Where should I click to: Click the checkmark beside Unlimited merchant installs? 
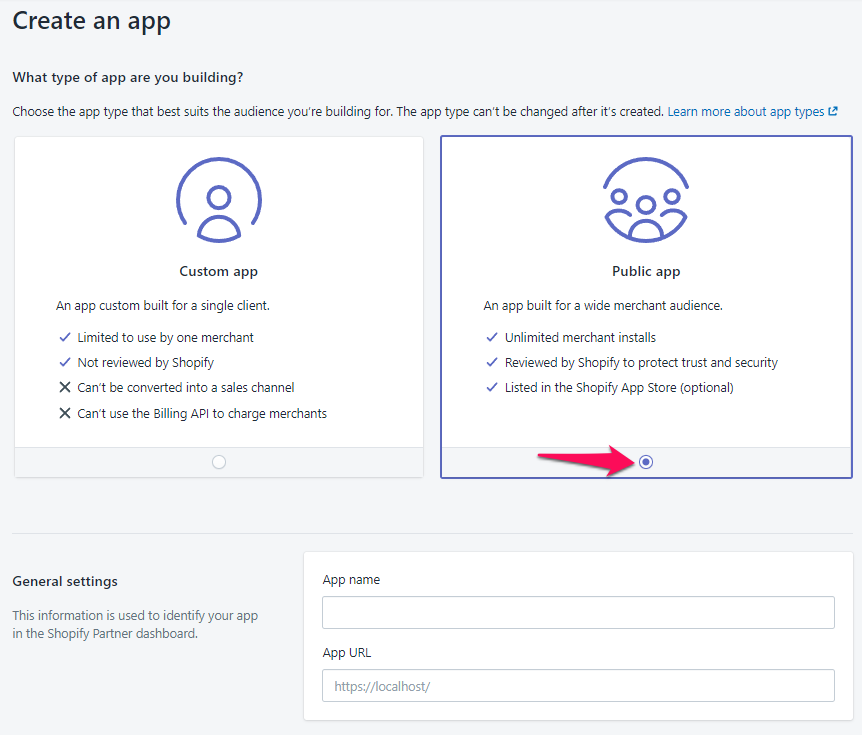[492, 337]
